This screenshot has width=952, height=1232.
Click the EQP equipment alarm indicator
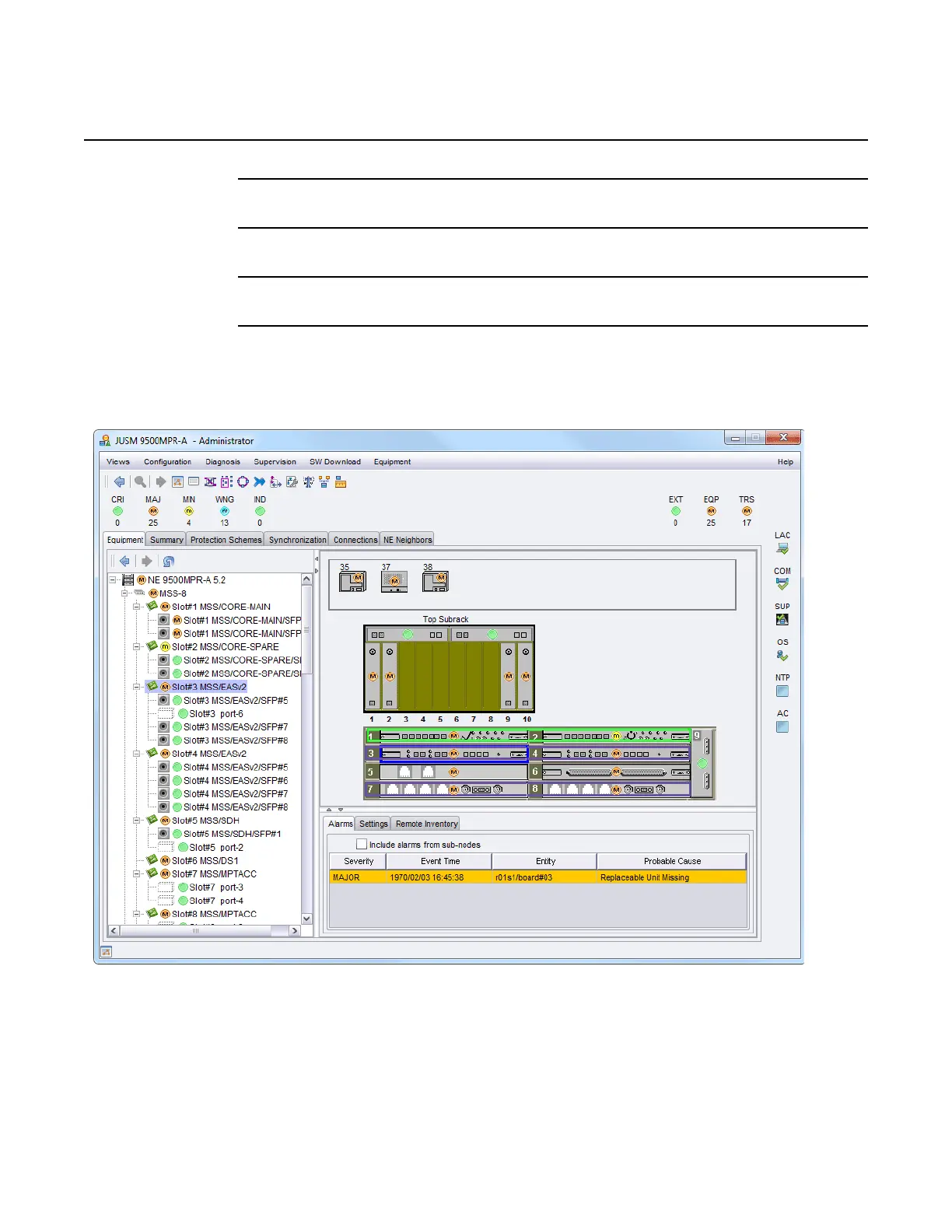[711, 511]
